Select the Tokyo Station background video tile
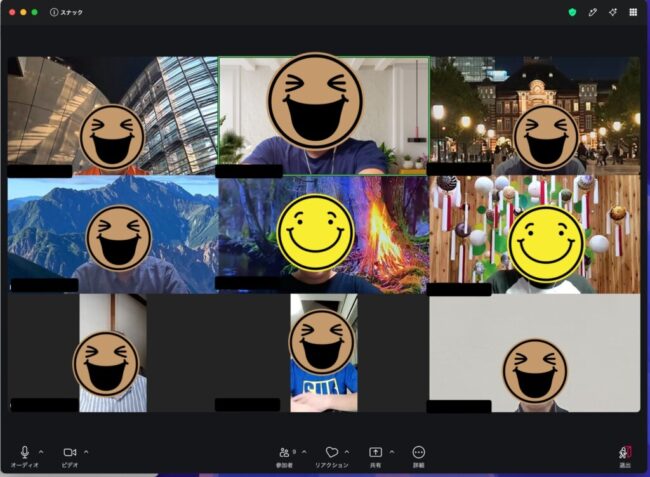 535,116
